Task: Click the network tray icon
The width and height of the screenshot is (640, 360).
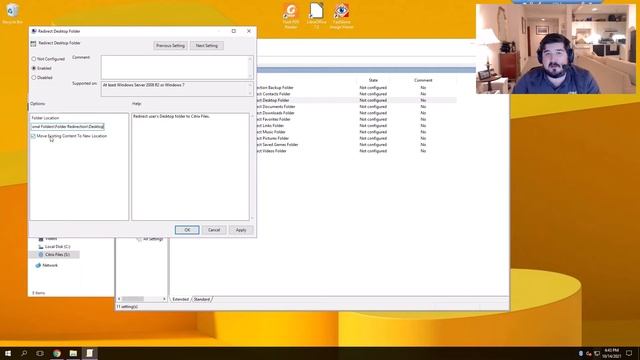Action: click(597, 353)
